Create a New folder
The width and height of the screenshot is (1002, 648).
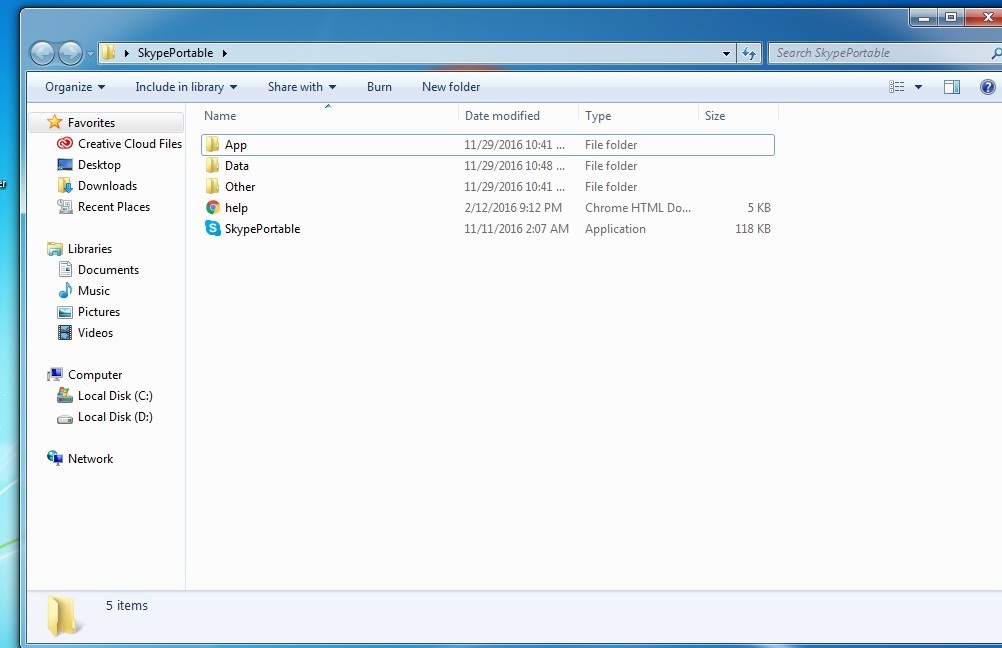(451, 87)
